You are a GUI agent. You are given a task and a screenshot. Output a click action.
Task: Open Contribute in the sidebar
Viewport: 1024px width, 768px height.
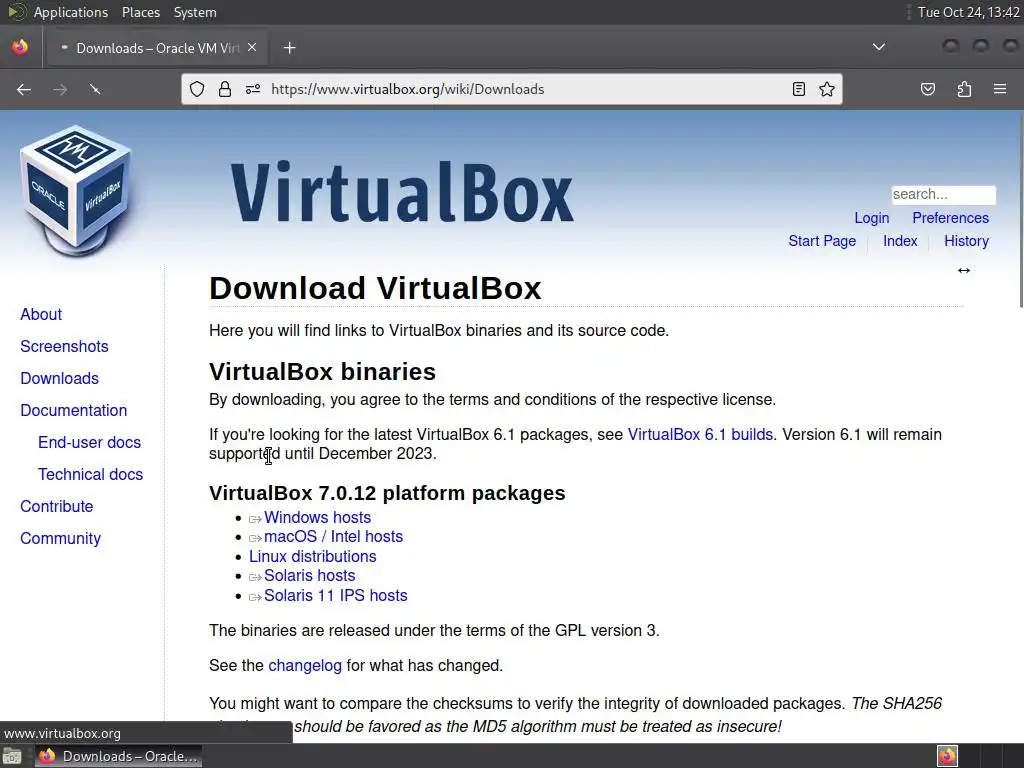[x=57, y=507]
